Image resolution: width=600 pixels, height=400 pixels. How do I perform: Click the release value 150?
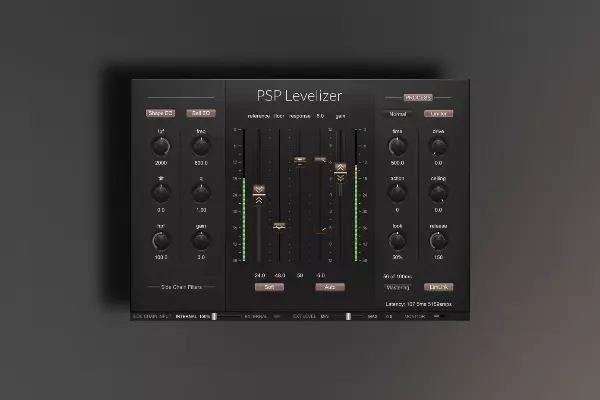(439, 257)
